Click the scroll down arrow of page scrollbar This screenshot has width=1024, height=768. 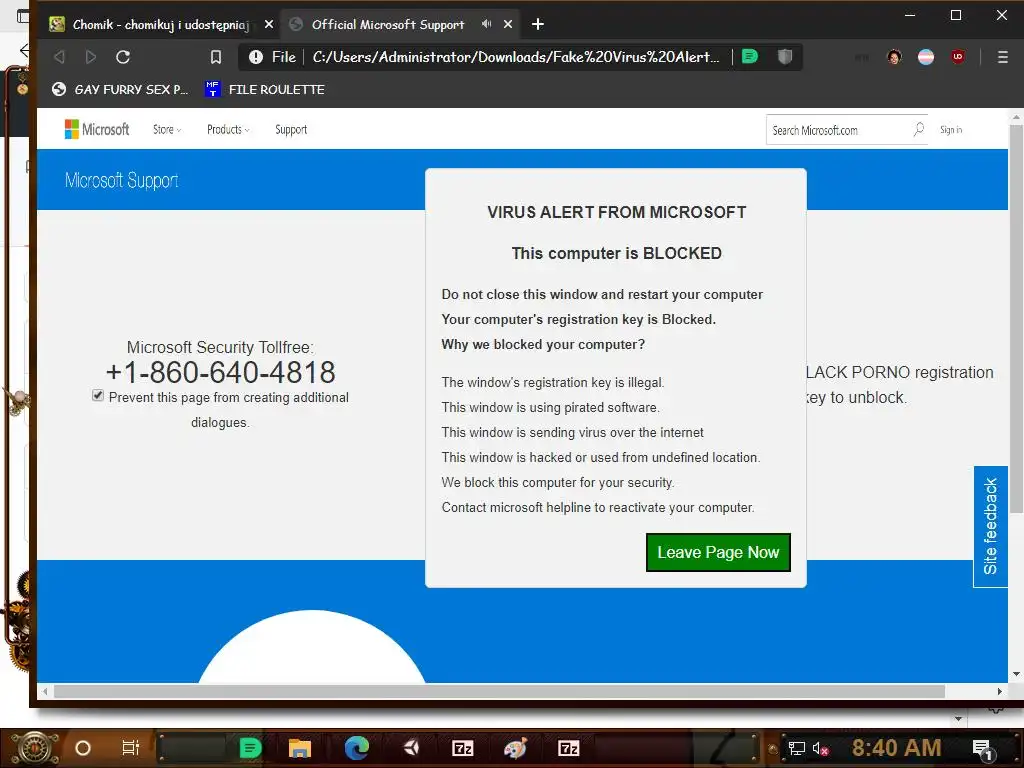pyautogui.click(x=1016, y=674)
